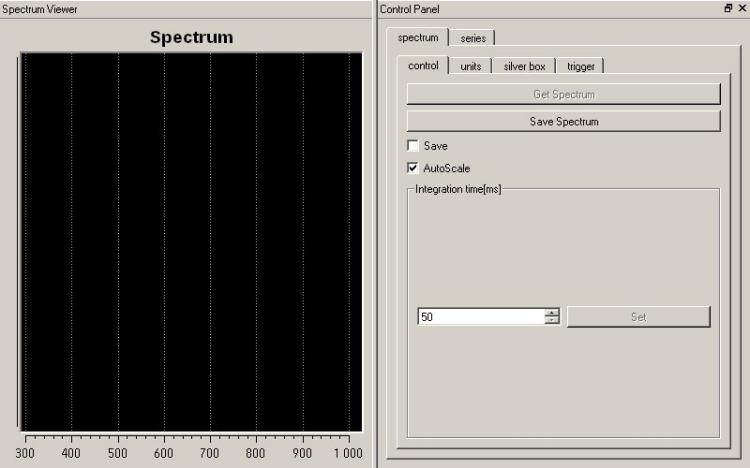Screen dimensions: 750x468
Task: Click the Get Spectrum button
Action: click(x=563, y=94)
